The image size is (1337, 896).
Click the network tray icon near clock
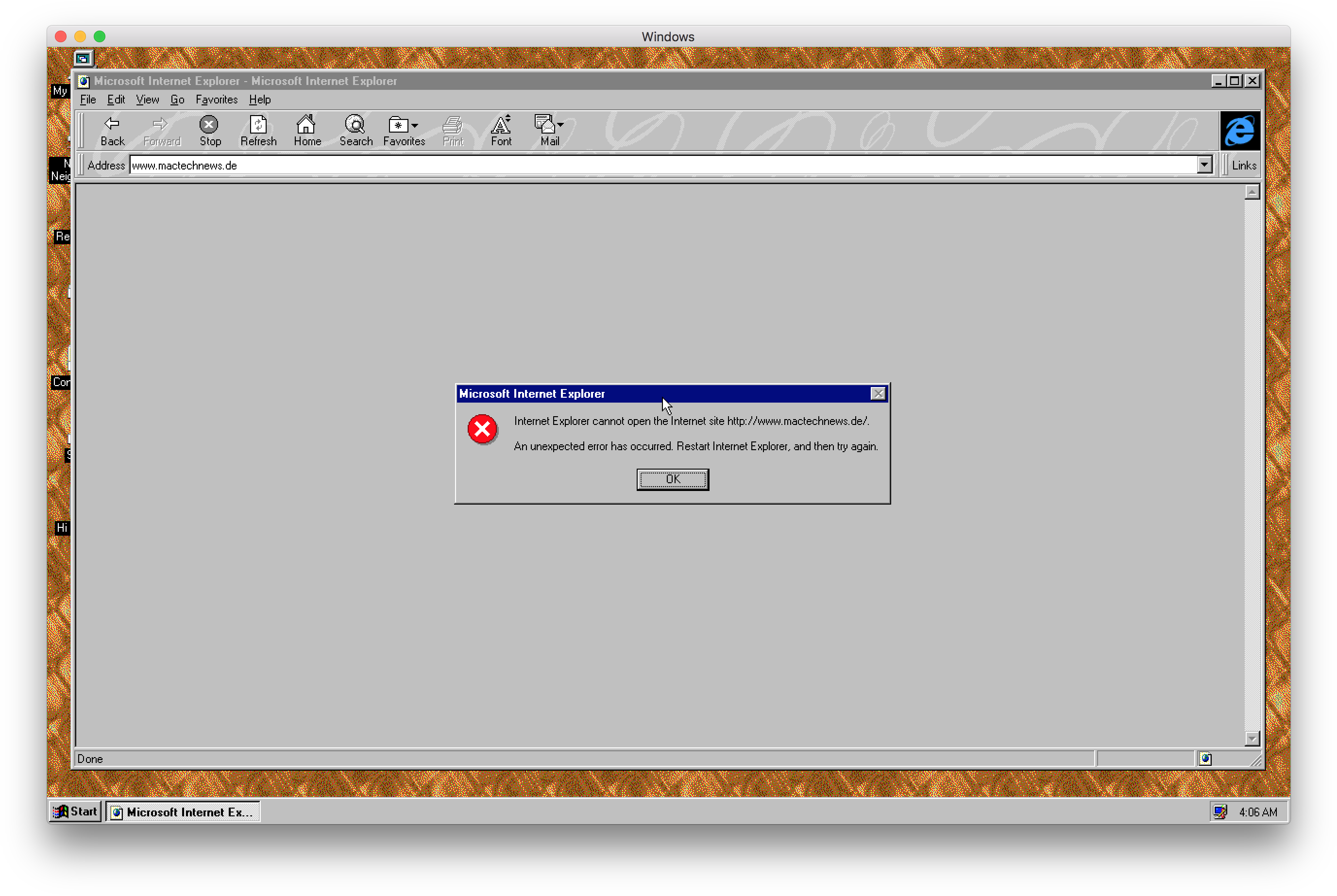point(1220,812)
